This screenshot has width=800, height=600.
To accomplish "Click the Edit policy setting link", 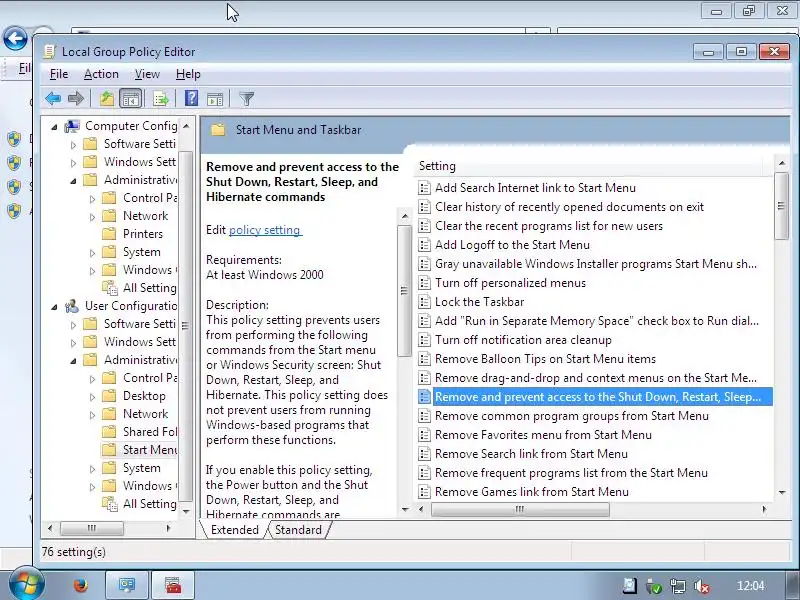I will [264, 230].
